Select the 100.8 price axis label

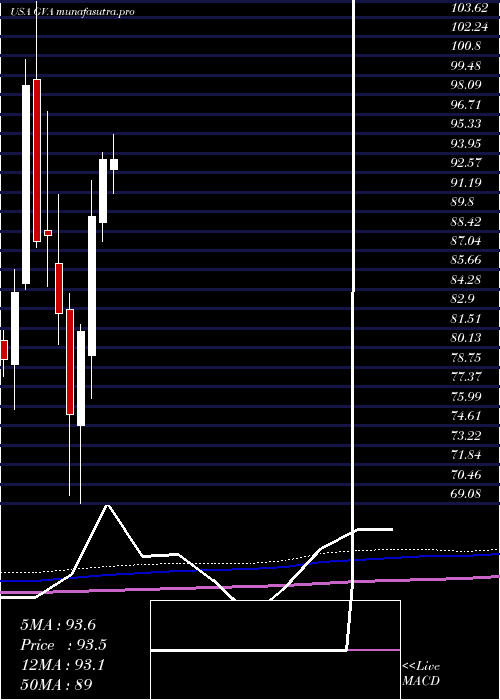point(467,46)
